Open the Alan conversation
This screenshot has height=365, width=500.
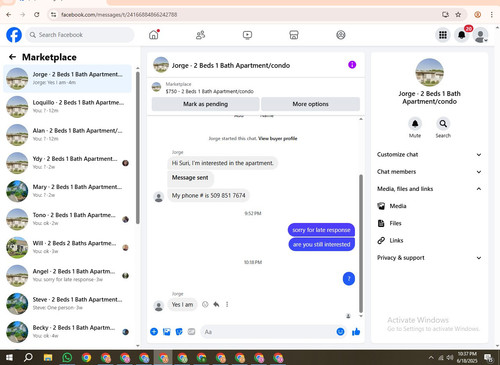67,135
